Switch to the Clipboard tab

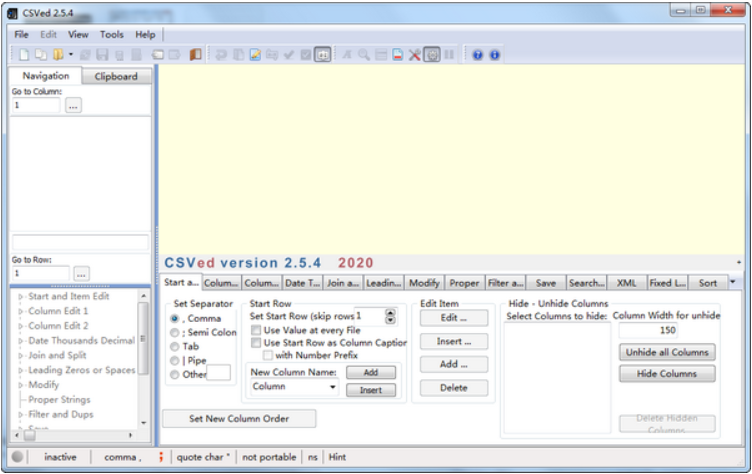(x=115, y=76)
